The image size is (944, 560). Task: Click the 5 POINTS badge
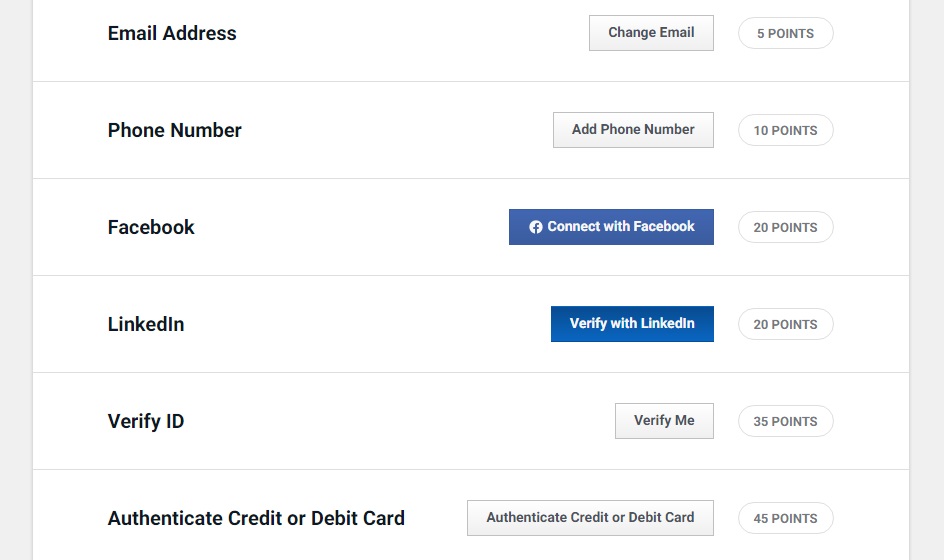(785, 33)
